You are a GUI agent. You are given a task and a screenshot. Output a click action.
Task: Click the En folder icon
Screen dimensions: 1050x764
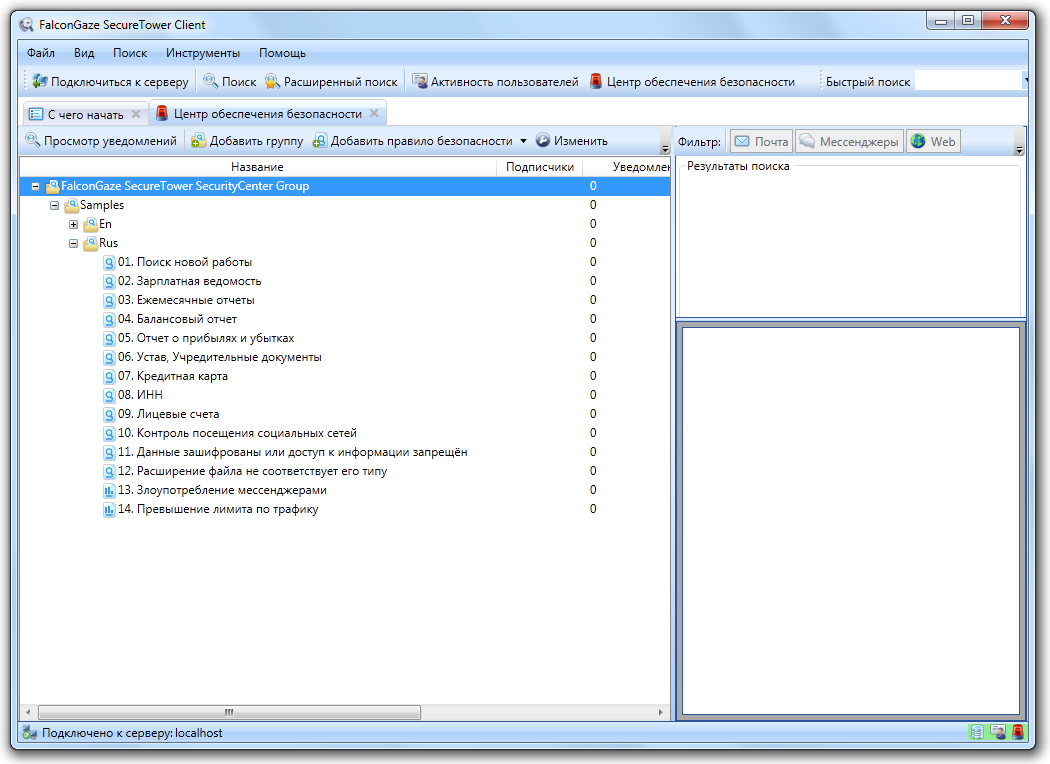point(90,224)
